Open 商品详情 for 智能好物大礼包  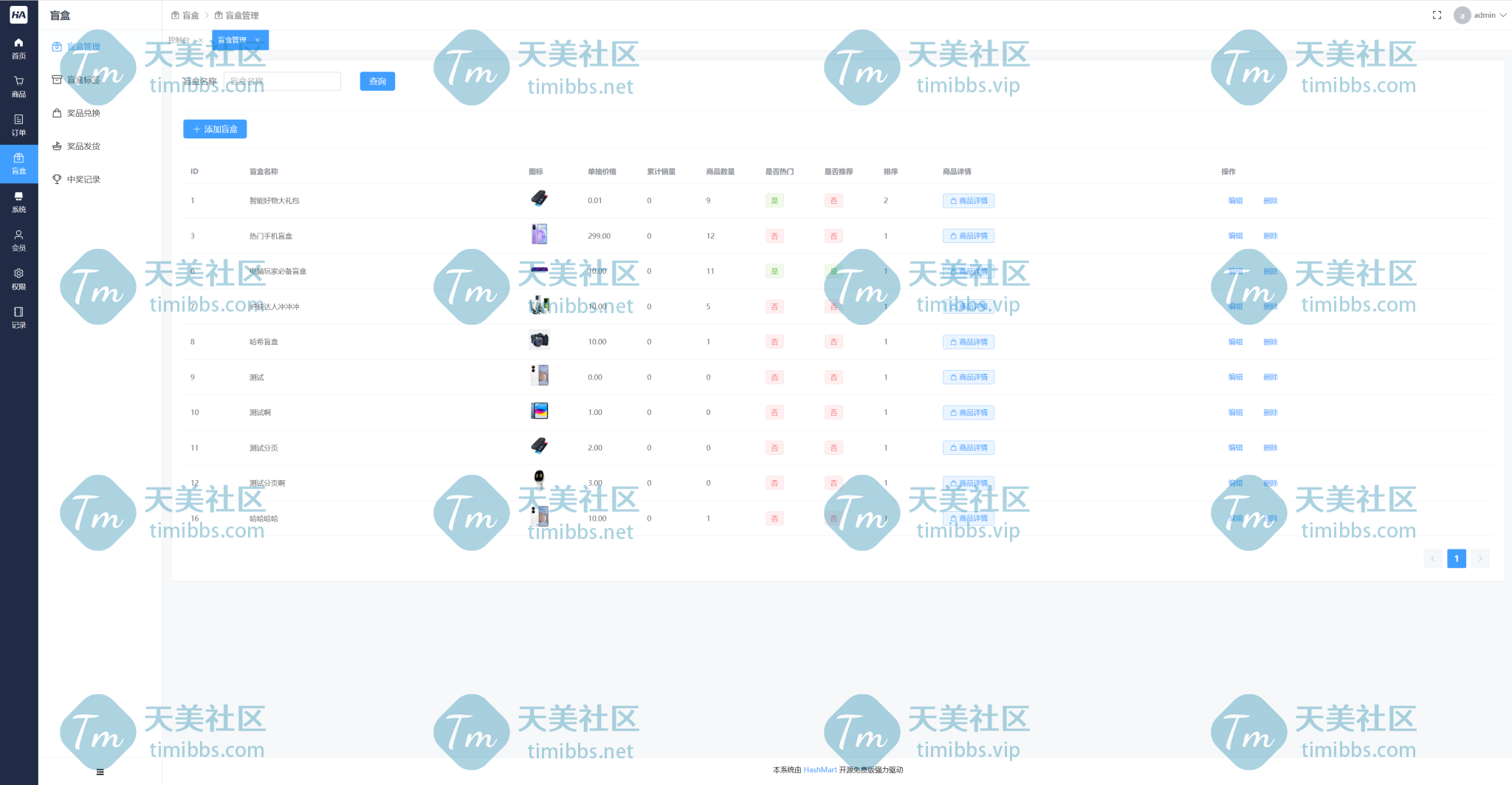(x=968, y=201)
